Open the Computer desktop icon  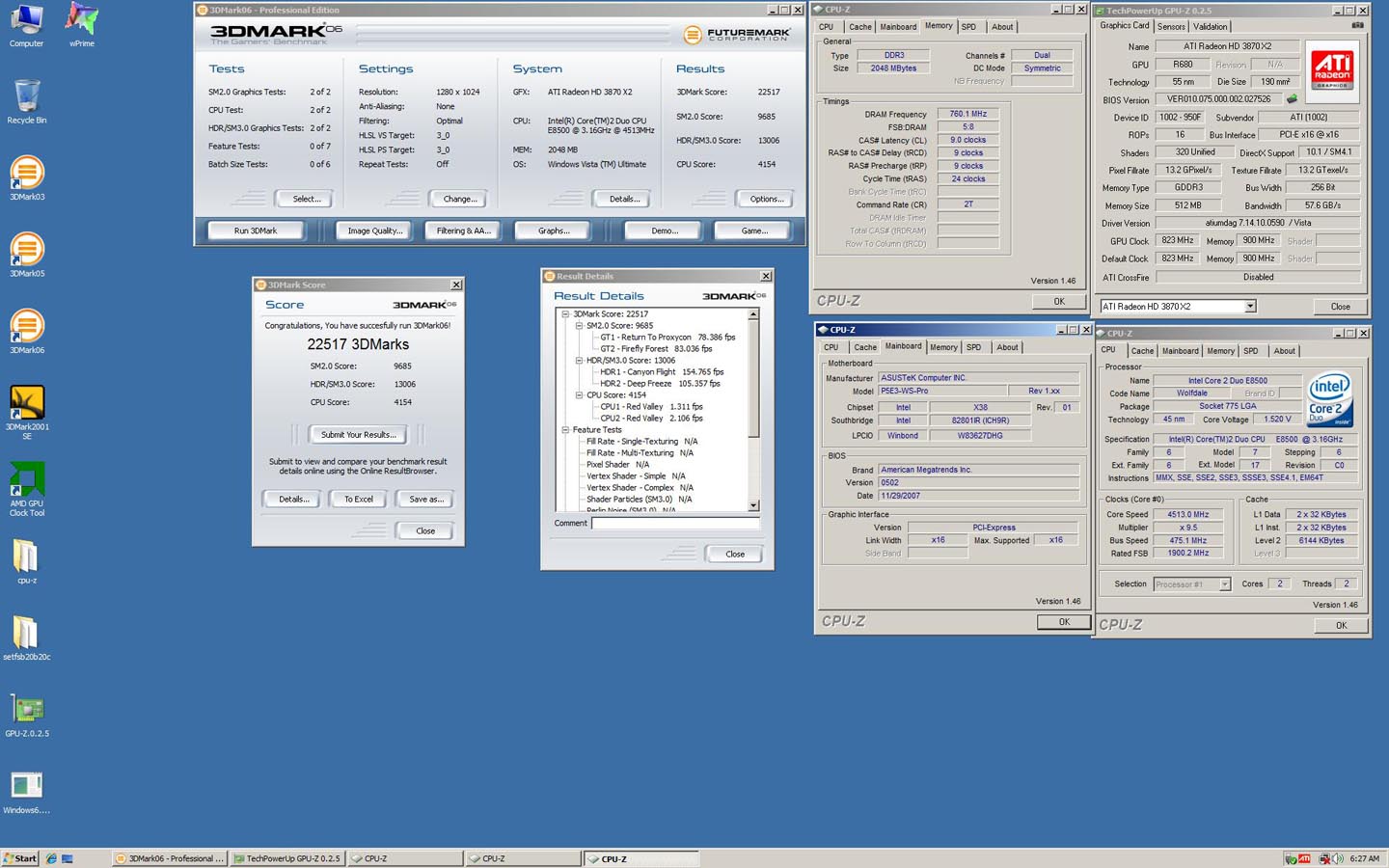tap(26, 25)
